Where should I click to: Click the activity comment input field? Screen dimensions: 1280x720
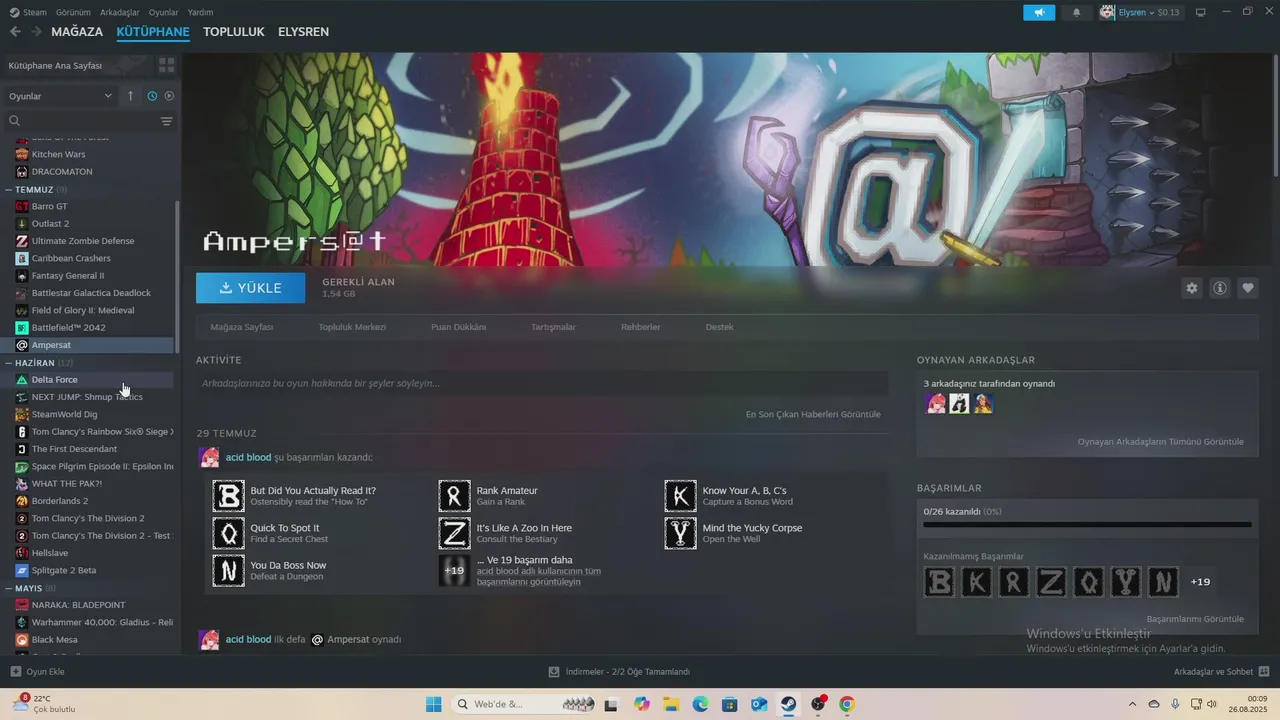(542, 383)
